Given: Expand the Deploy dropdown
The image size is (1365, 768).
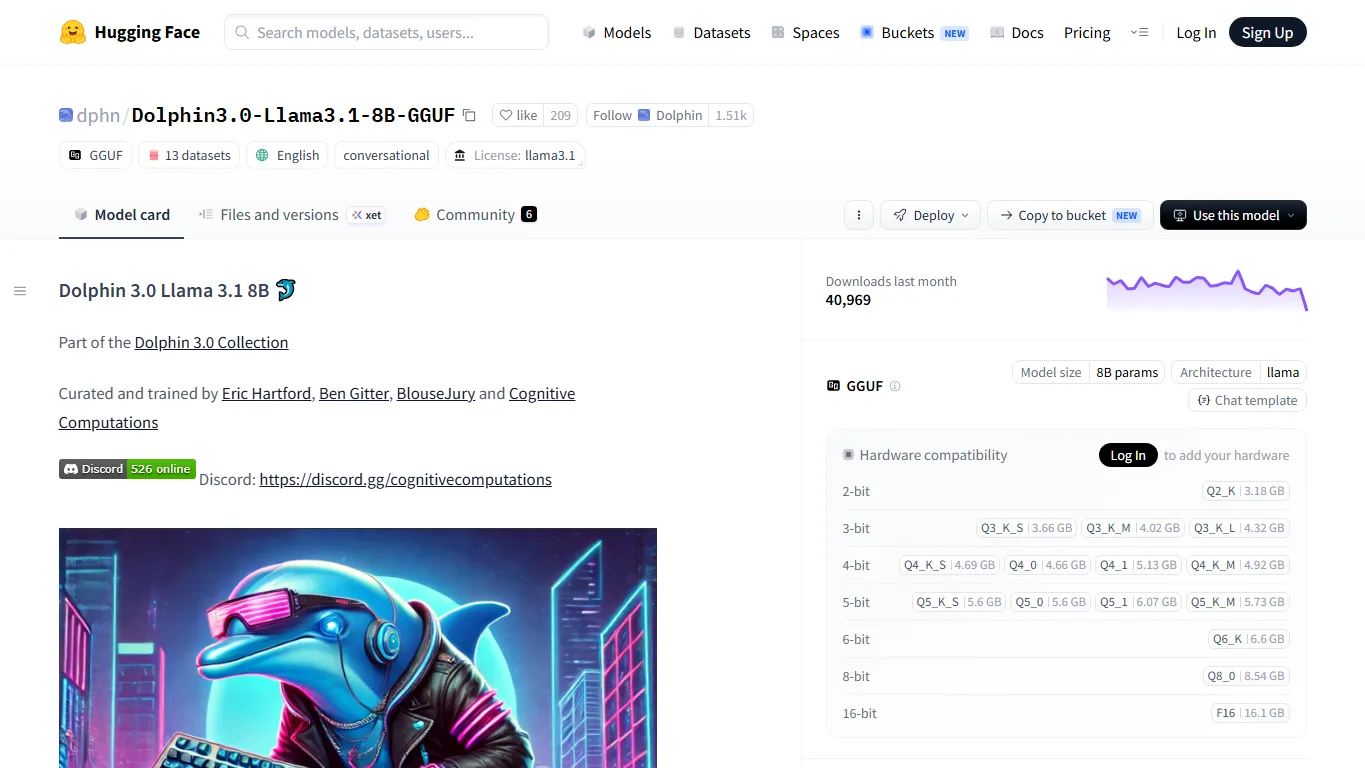Looking at the screenshot, I should pyautogui.click(x=930, y=215).
